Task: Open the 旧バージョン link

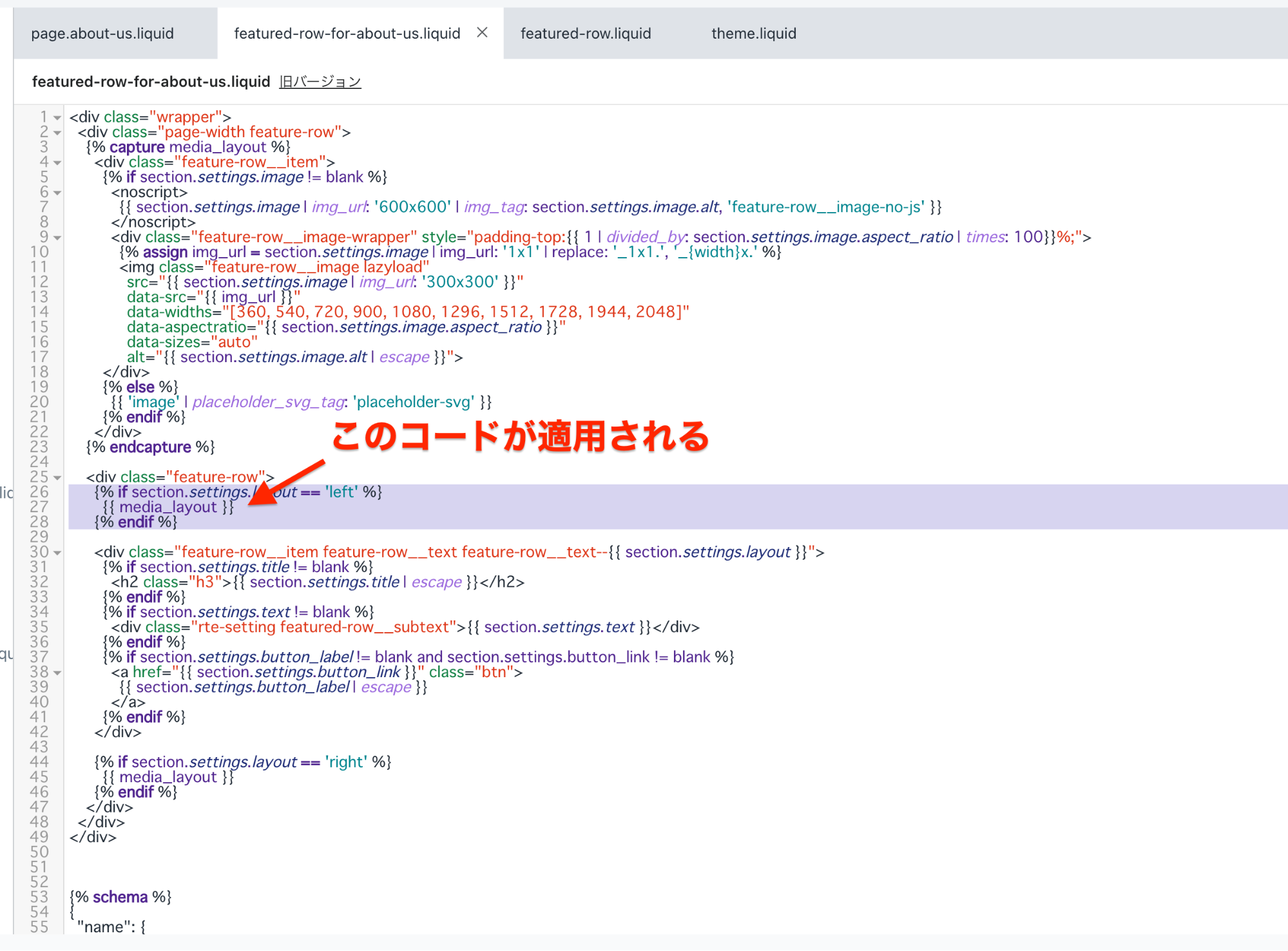Action: pos(320,82)
